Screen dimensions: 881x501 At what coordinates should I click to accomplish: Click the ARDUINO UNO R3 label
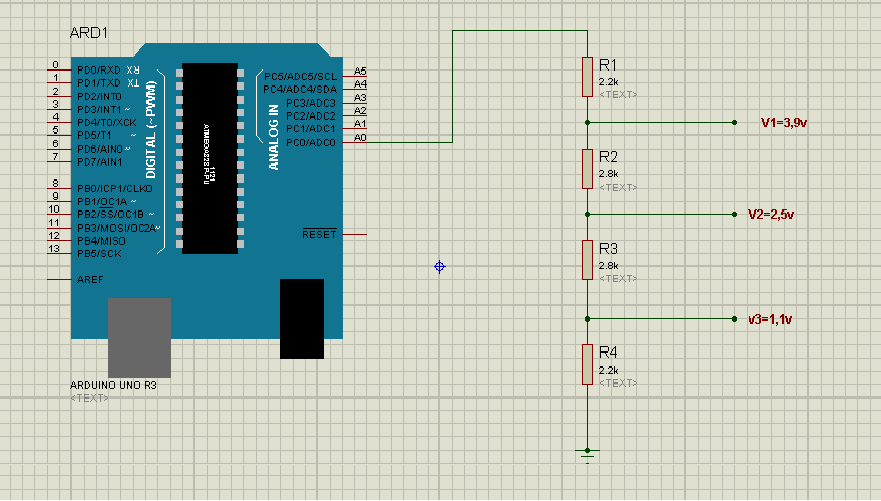[113, 385]
